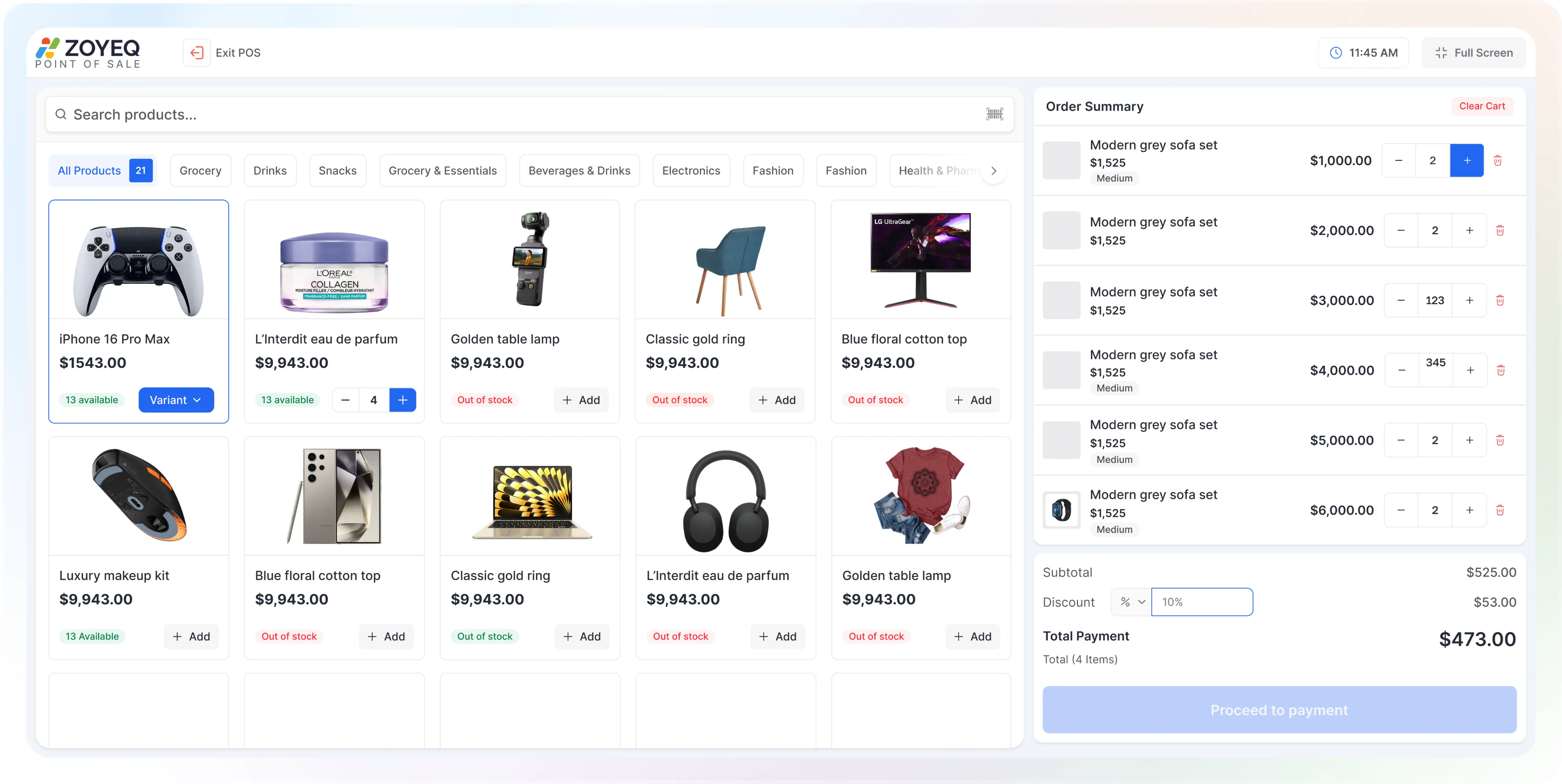1562x784 pixels.
Task: Delete the $1,000.00 cart item
Action: click(x=1497, y=161)
